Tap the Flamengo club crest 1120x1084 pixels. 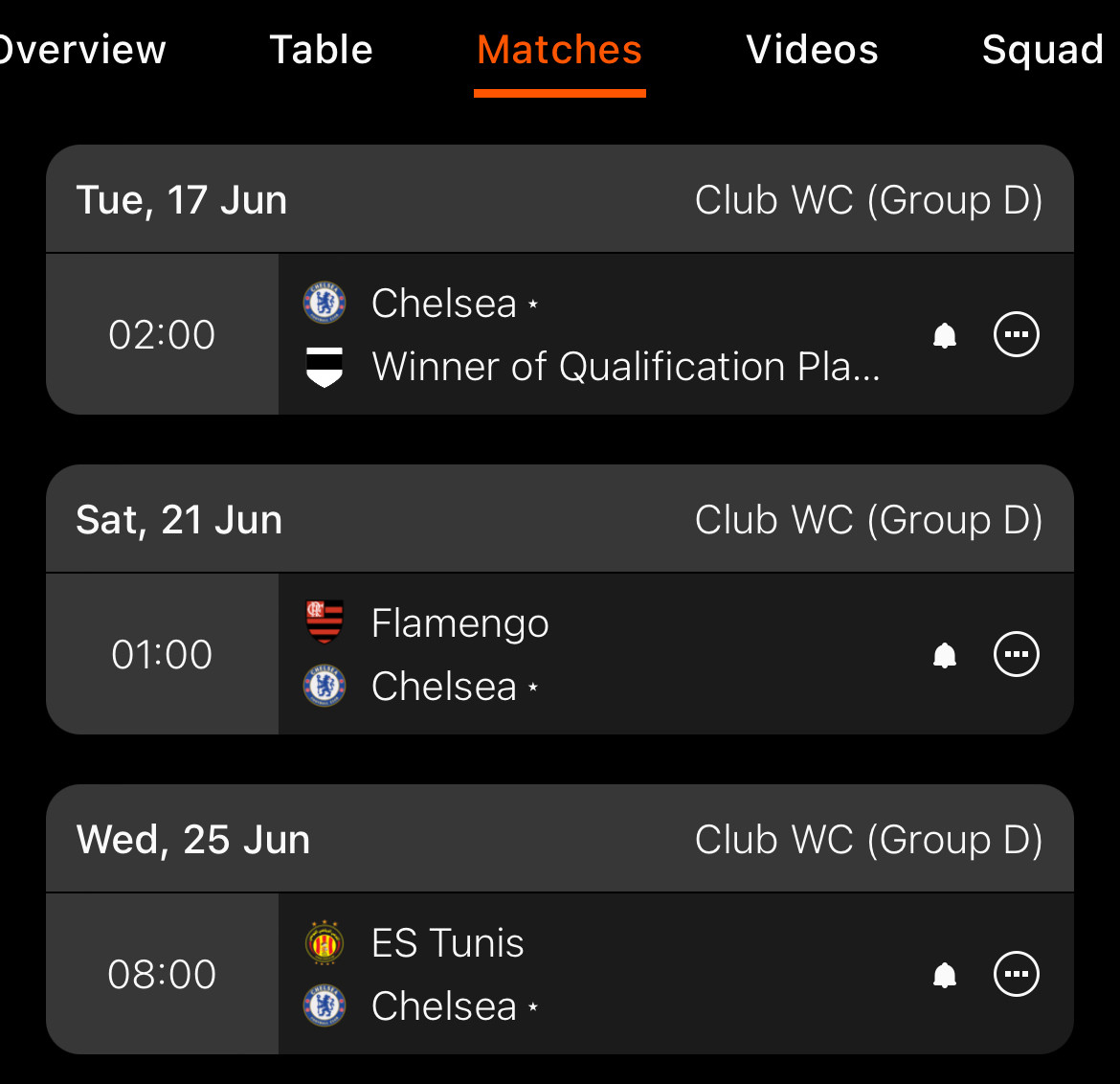[x=325, y=621]
